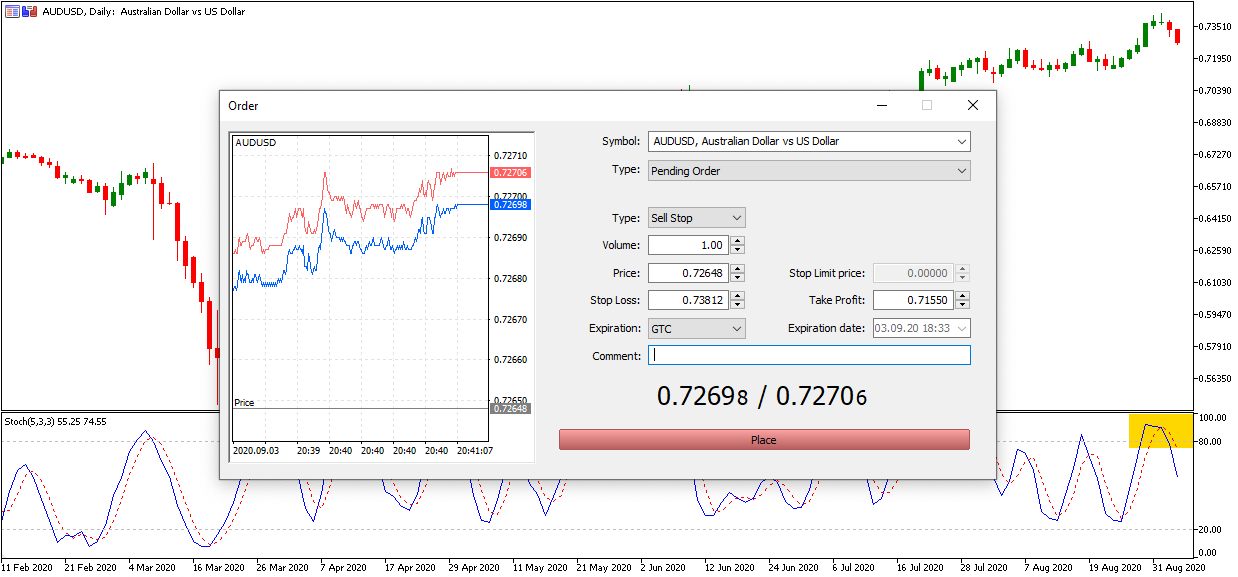Raise Take Profit using up arrow
The height and width of the screenshot is (577, 1238).
[962, 296]
